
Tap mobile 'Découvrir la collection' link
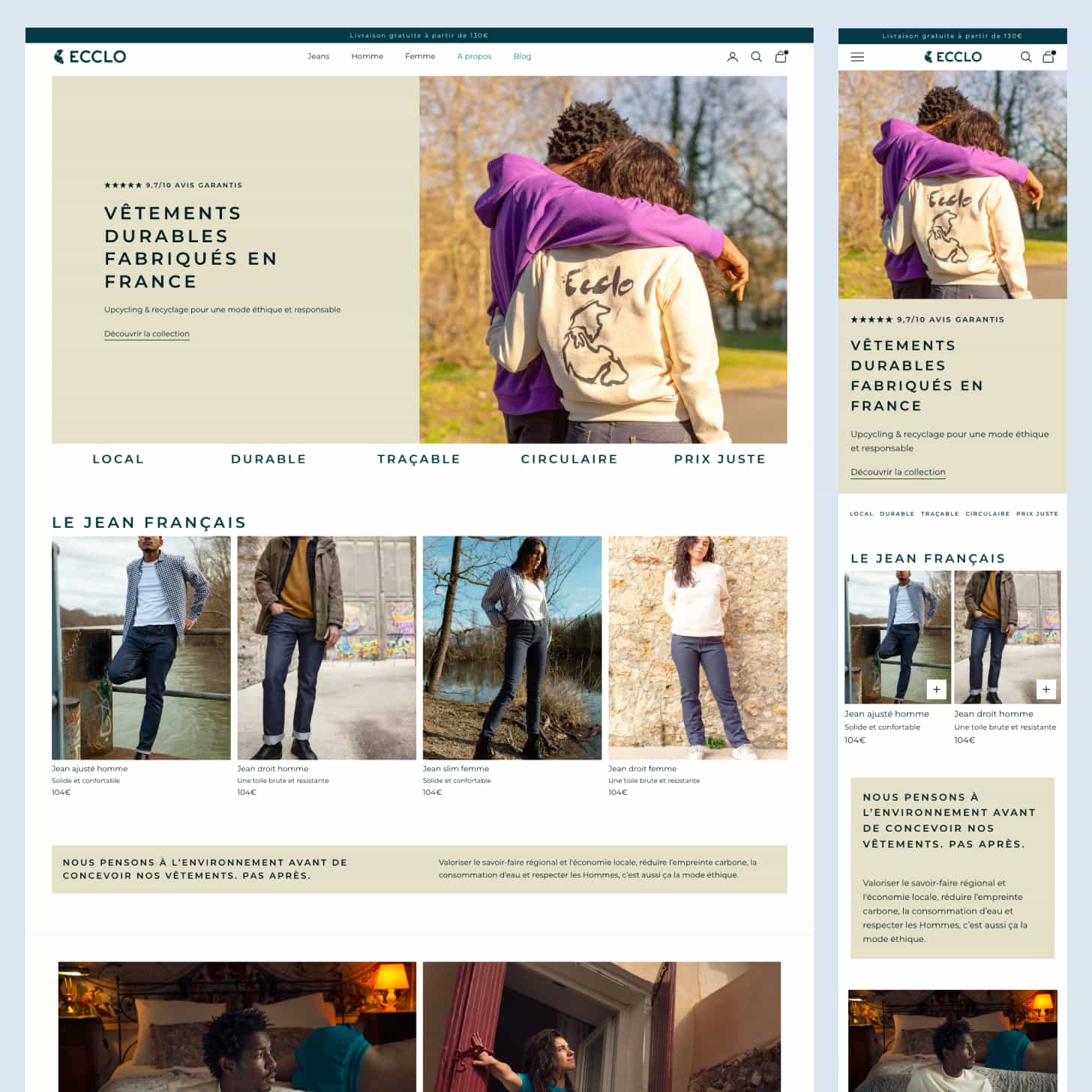[x=898, y=472]
